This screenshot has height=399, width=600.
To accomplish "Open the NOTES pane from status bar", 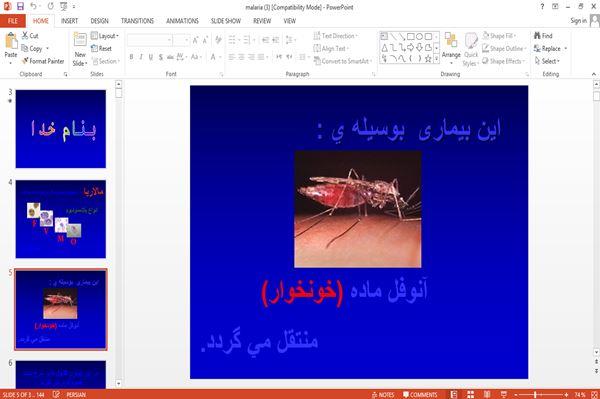I will tap(383, 394).
